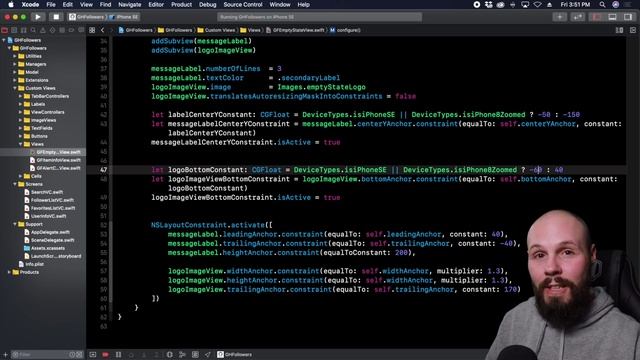Open the Product menu
This screenshot has height=360, width=640.
(x=181, y=4)
